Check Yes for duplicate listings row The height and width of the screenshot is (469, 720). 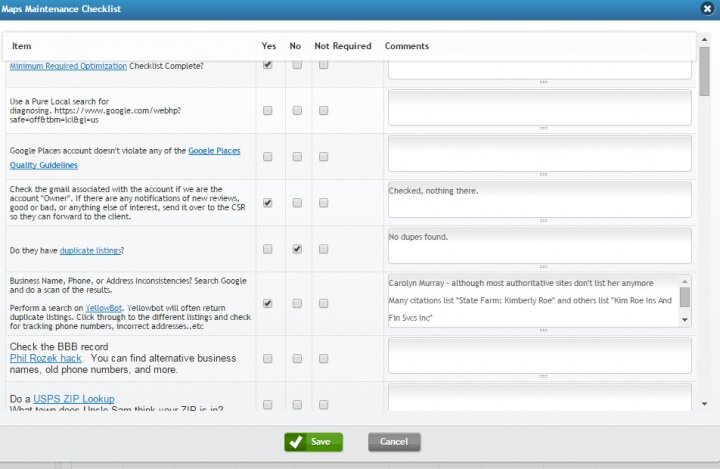click(267, 249)
